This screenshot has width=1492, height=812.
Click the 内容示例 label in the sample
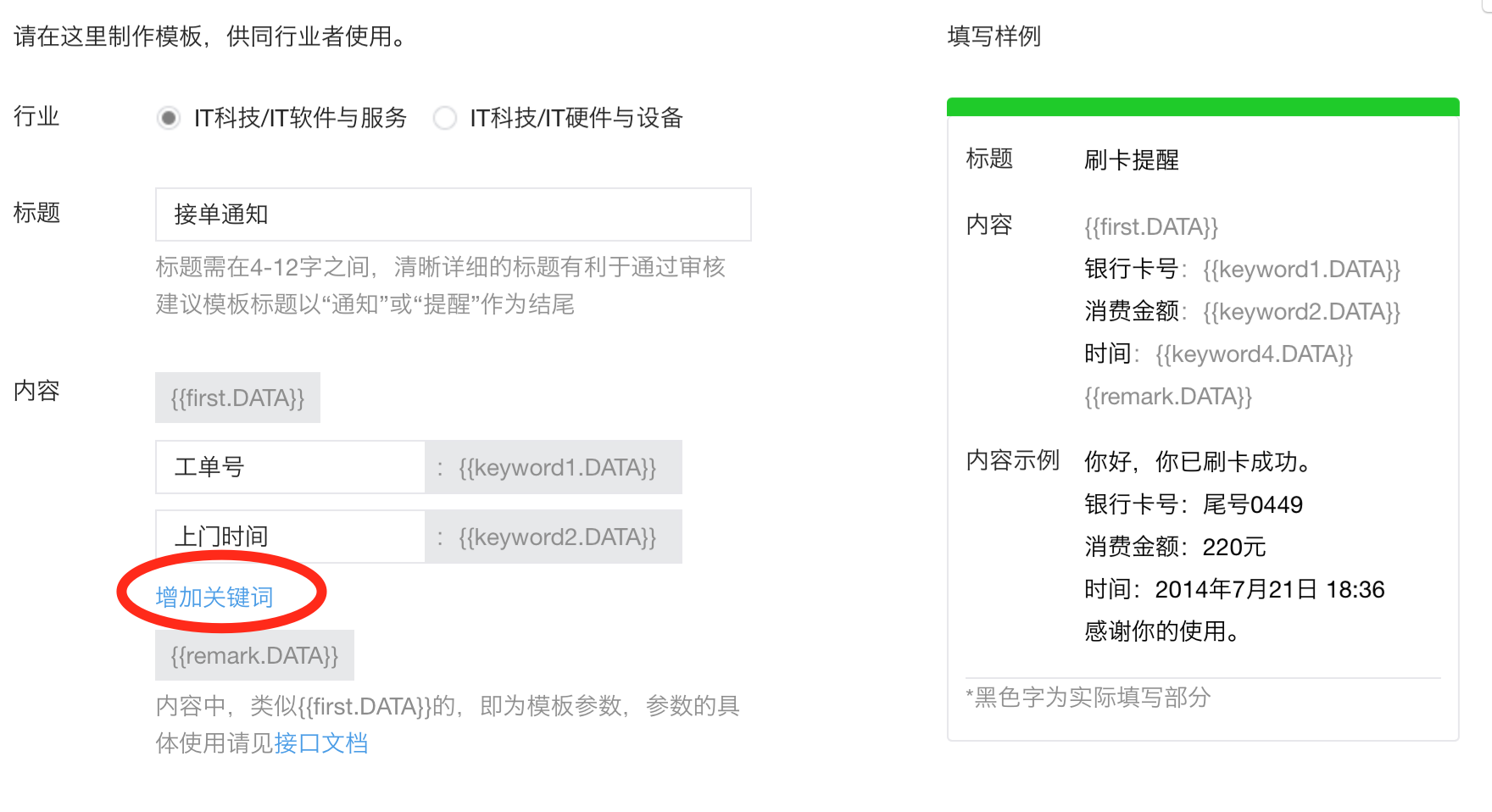tap(1011, 460)
